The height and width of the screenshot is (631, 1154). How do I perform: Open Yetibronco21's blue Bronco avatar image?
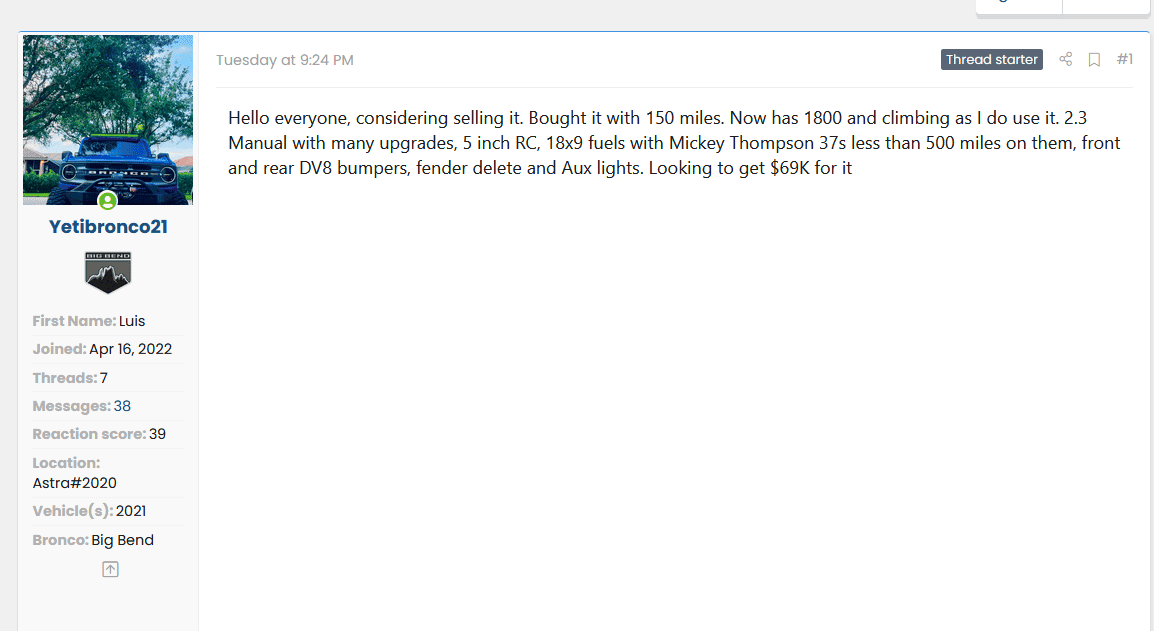pyautogui.click(x=108, y=120)
